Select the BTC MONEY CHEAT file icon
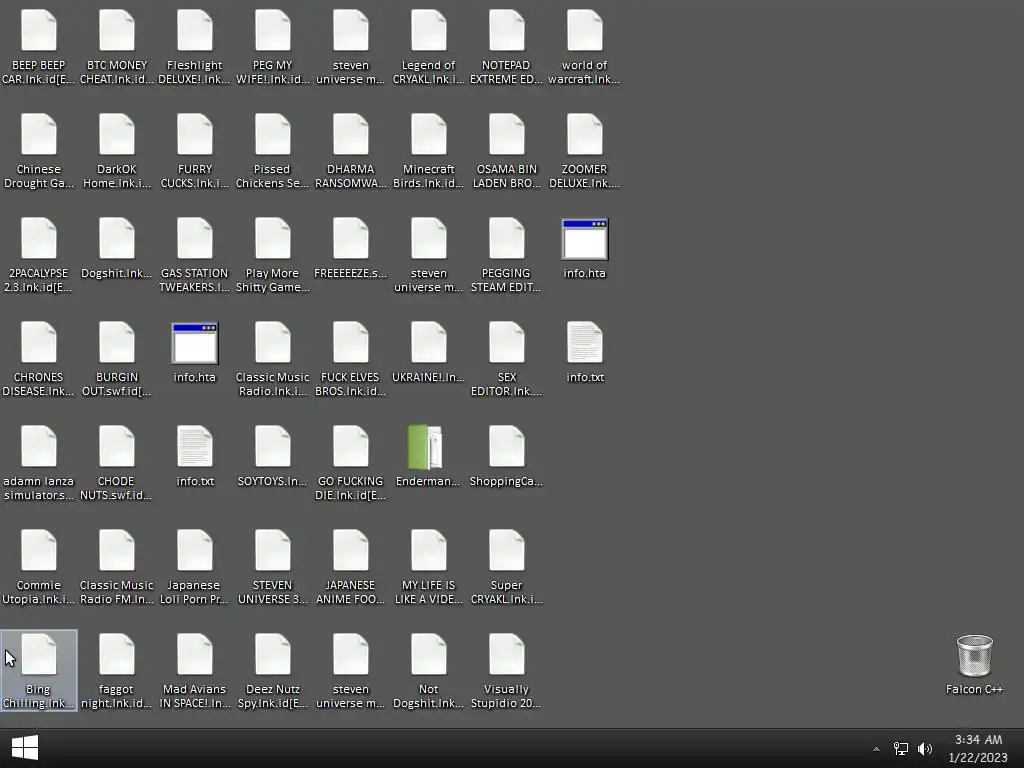 point(117,30)
